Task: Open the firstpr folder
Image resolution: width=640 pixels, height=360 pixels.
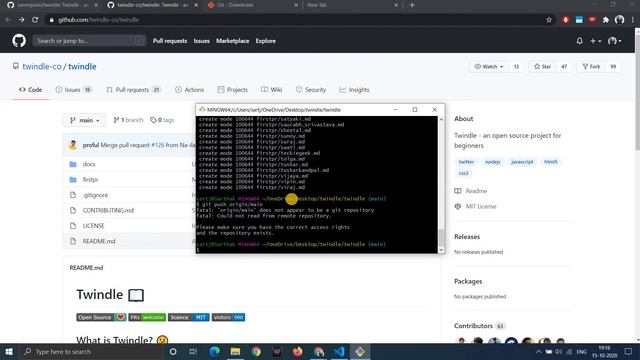Action: (x=91, y=180)
